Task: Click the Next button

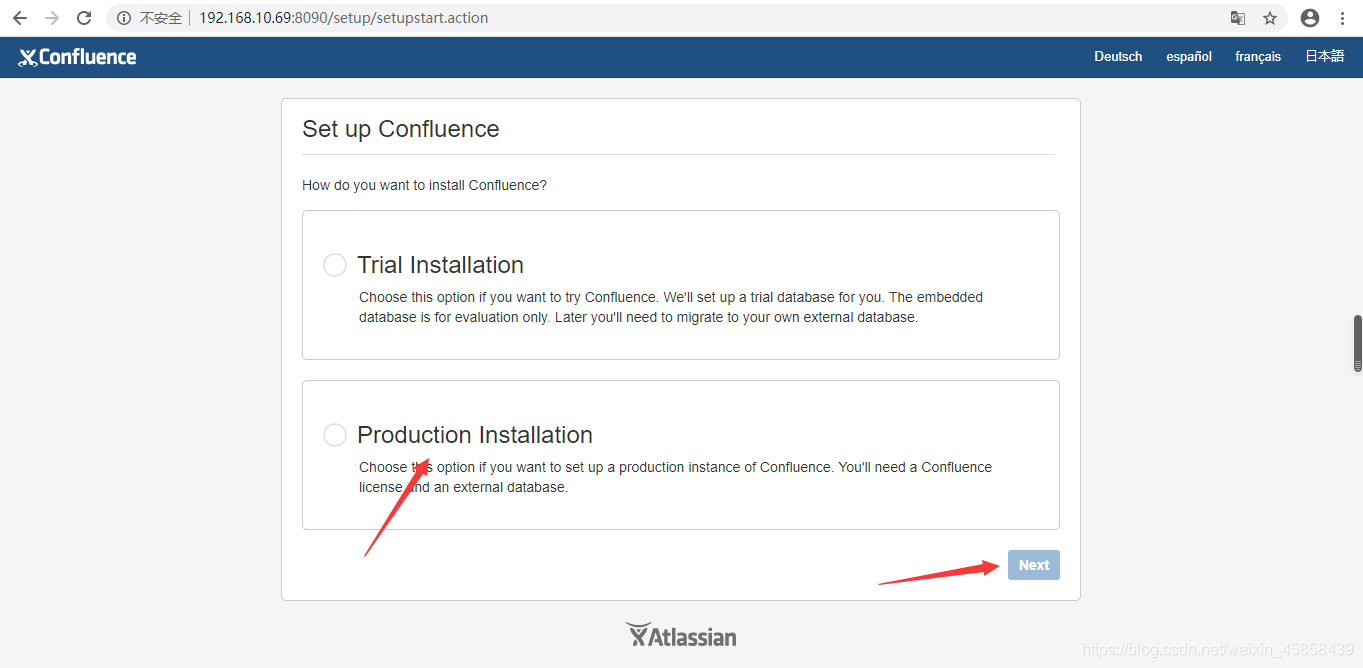Action: coord(1034,565)
